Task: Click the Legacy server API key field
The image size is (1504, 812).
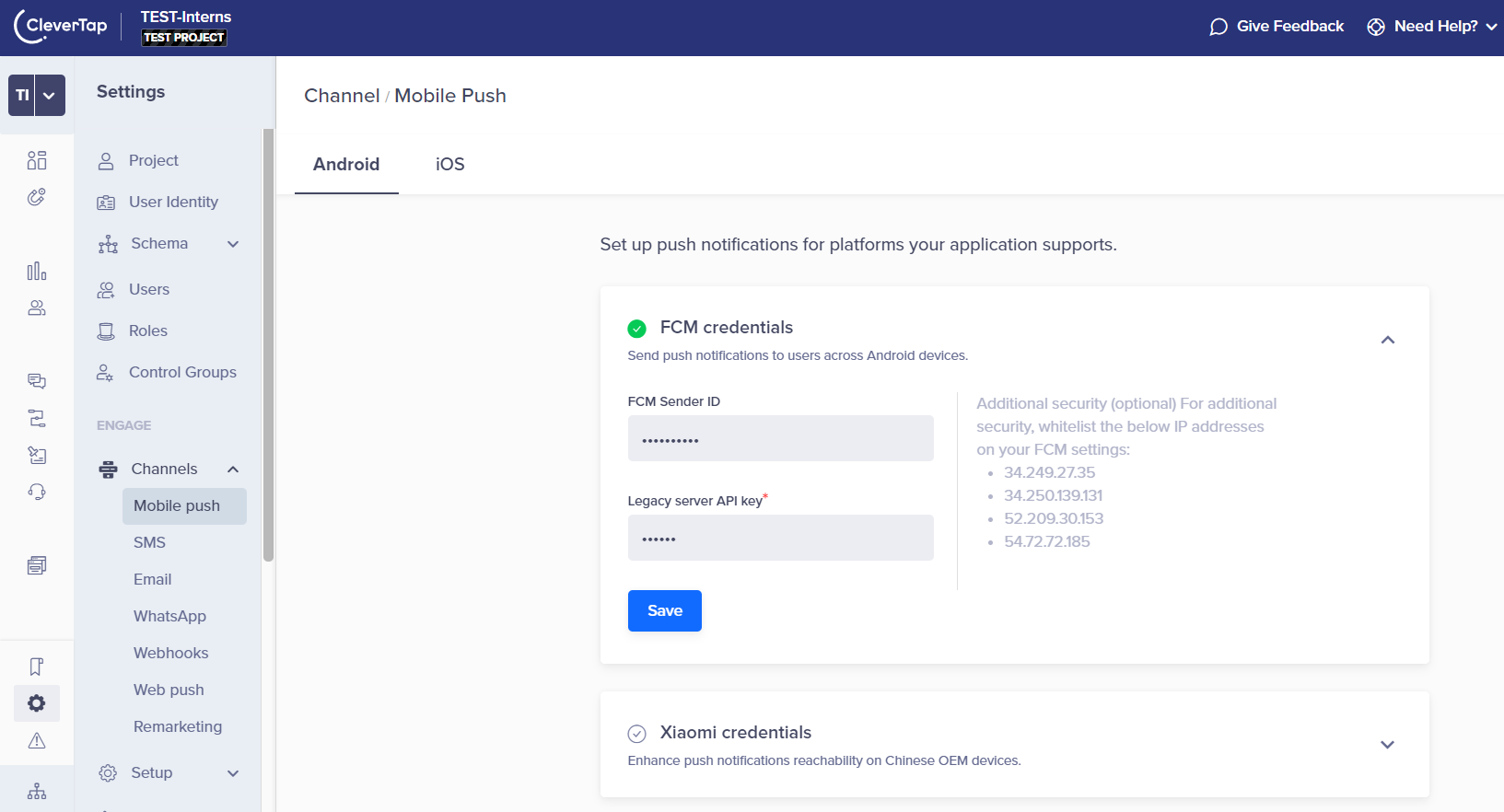Action: click(x=781, y=538)
